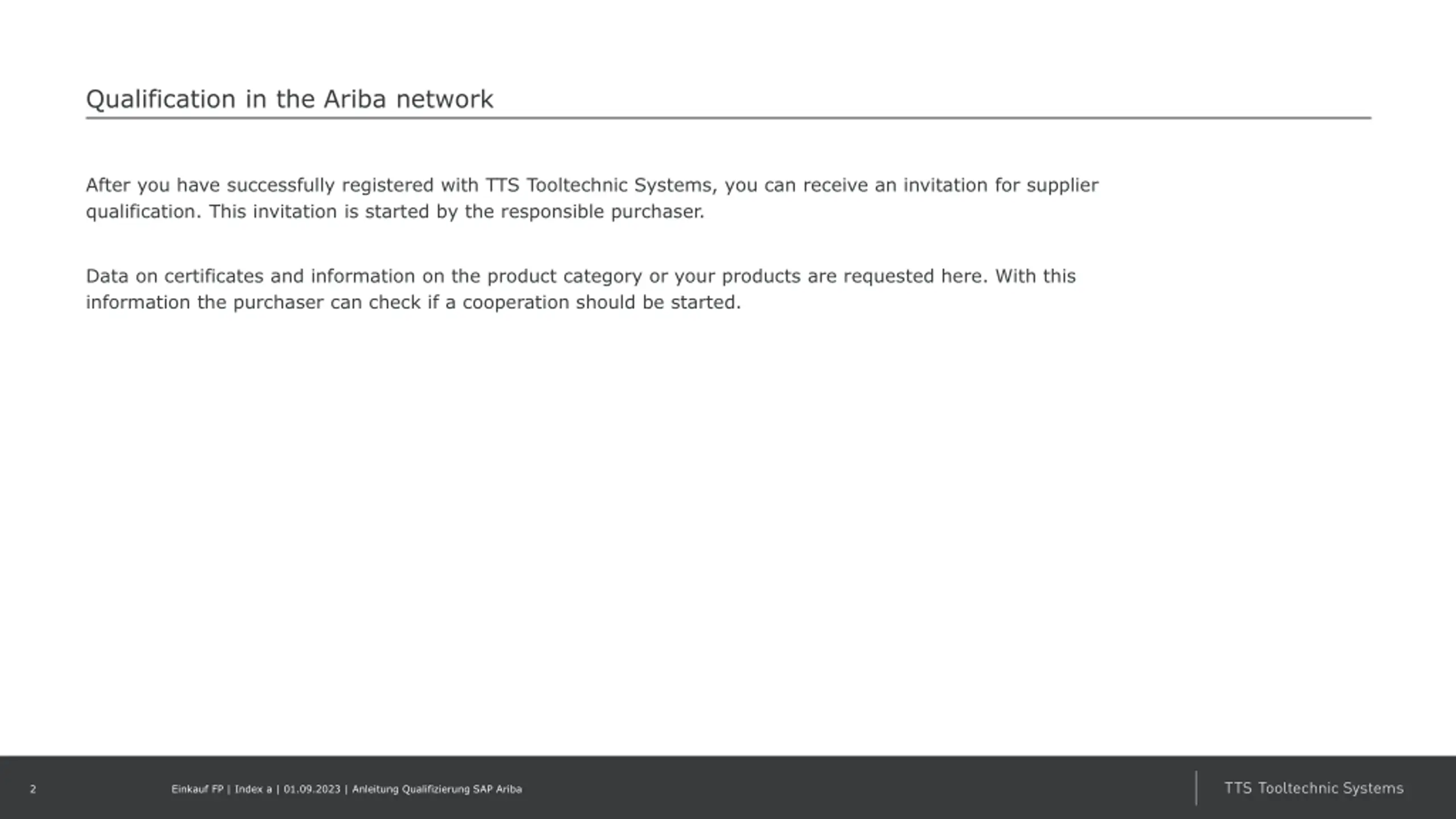This screenshot has width=1456, height=819.
Task: Click the date 01.09.2023 in footer
Action: click(x=312, y=789)
